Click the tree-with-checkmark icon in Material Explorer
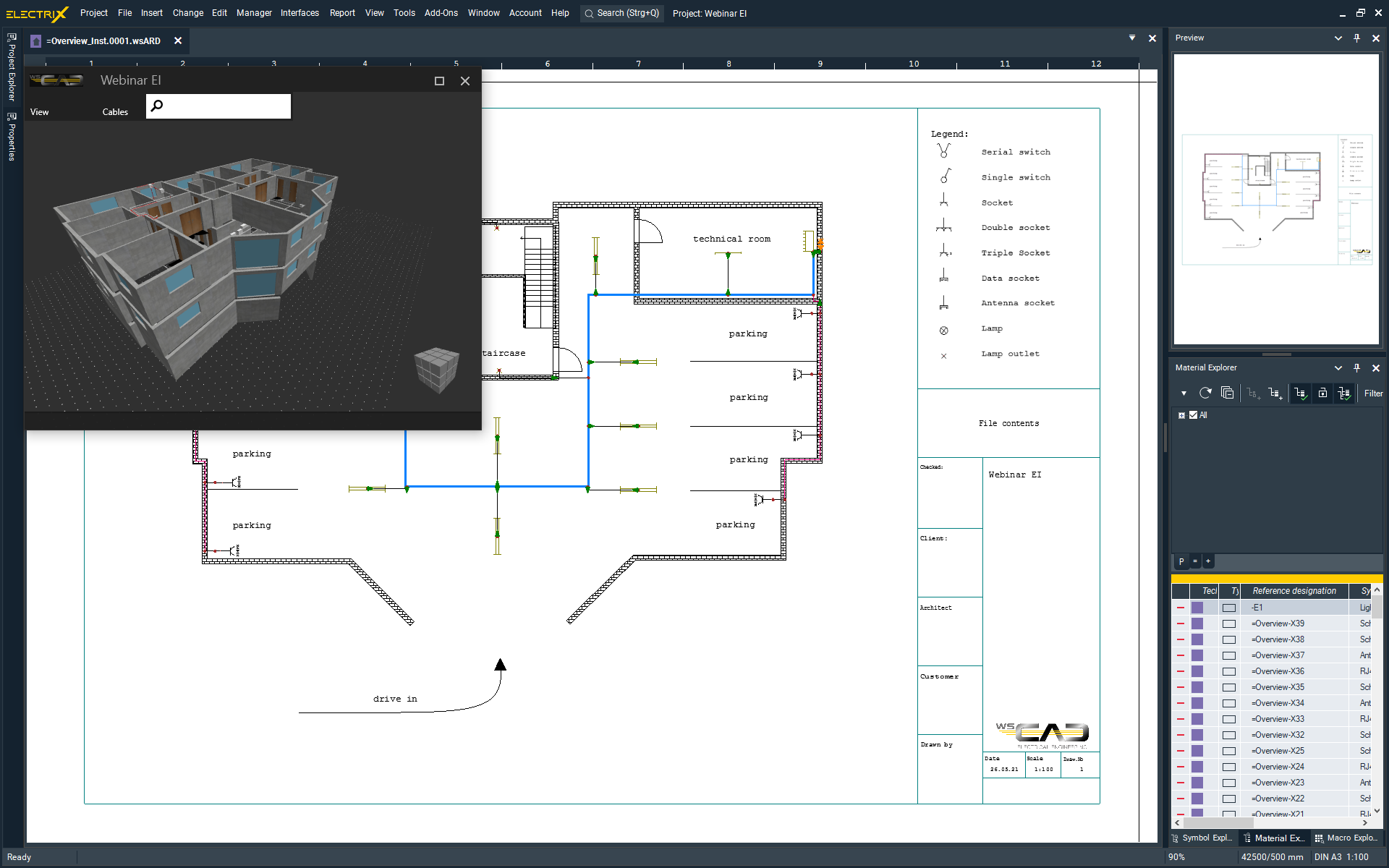The image size is (1389, 868). tap(1300, 393)
